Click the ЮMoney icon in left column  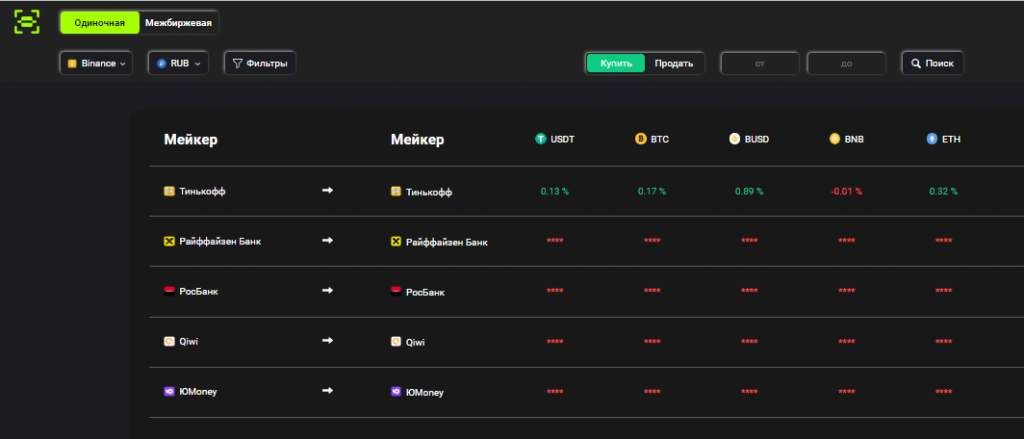[x=169, y=391]
